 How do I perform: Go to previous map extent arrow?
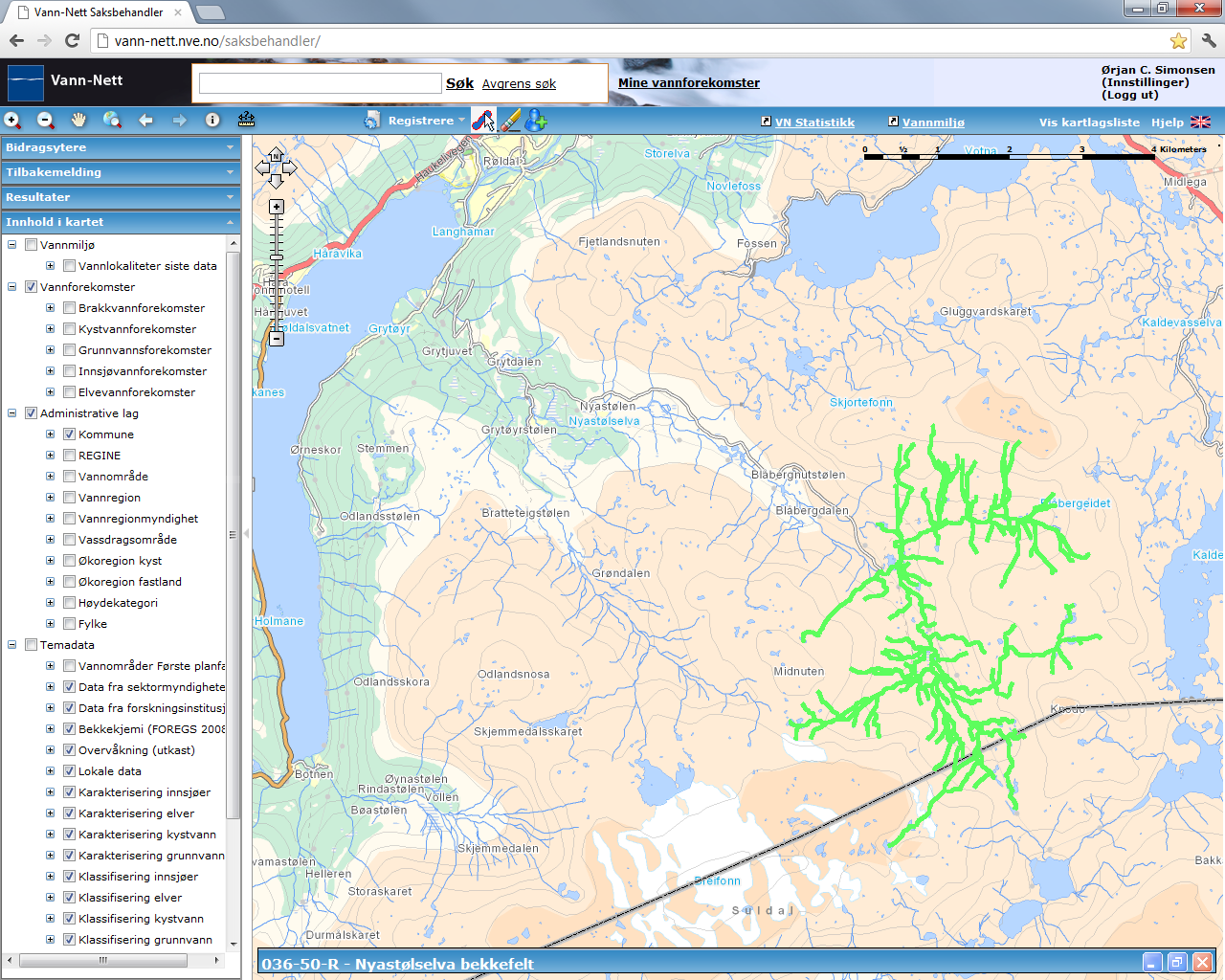tap(145, 120)
